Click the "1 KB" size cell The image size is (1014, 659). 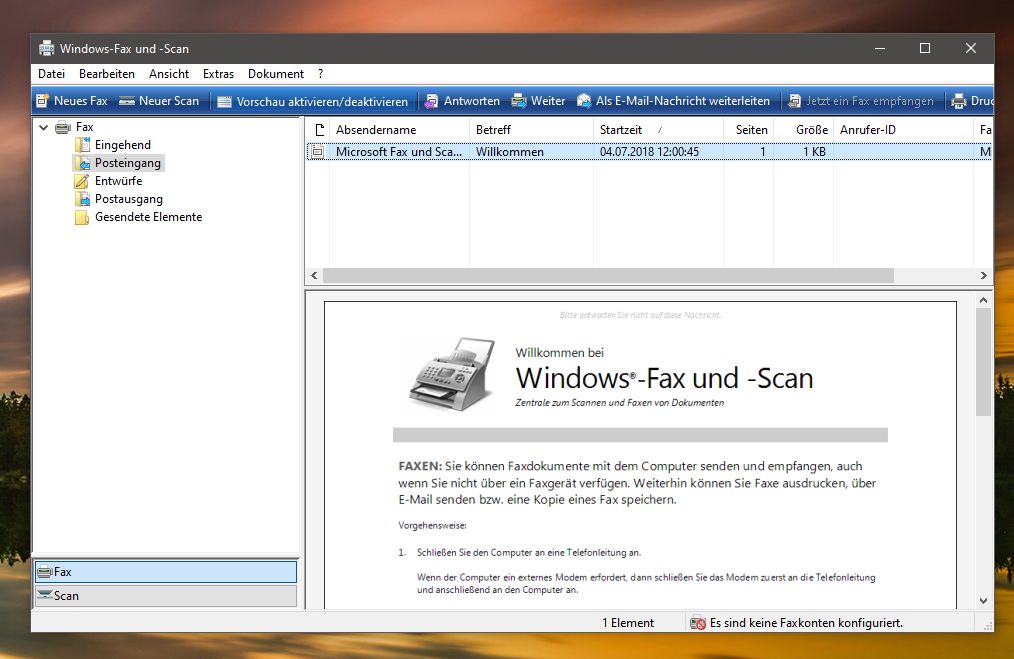point(814,152)
